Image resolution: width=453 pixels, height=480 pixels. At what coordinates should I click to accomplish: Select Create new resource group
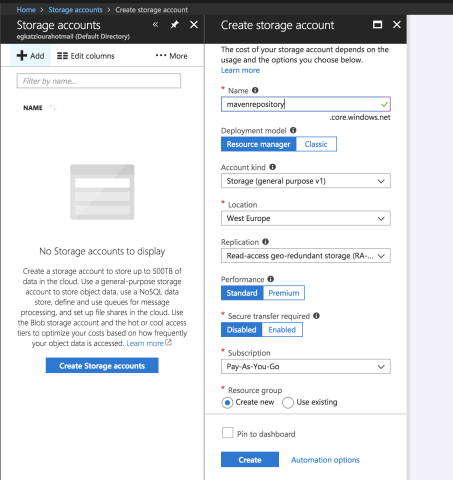point(227,403)
